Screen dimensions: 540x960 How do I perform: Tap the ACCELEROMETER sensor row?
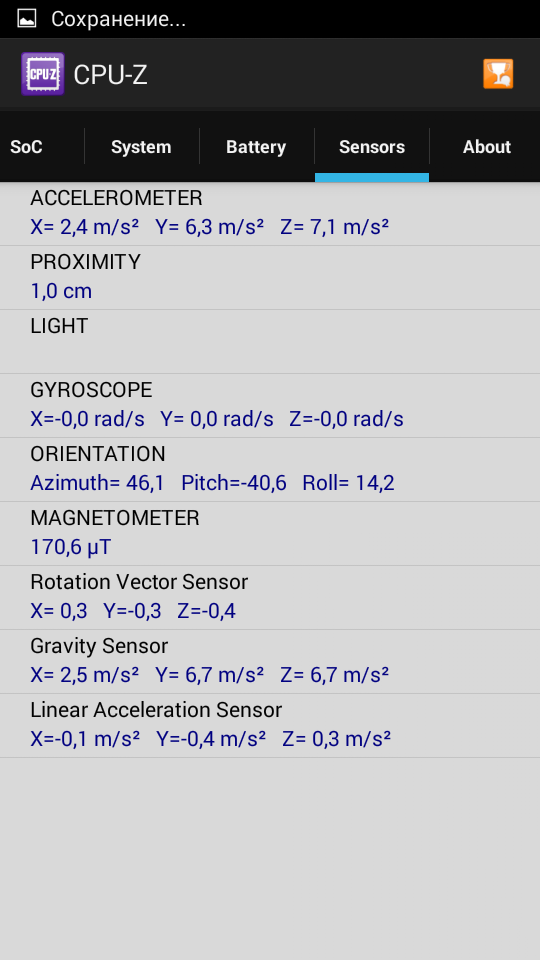[x=270, y=214]
